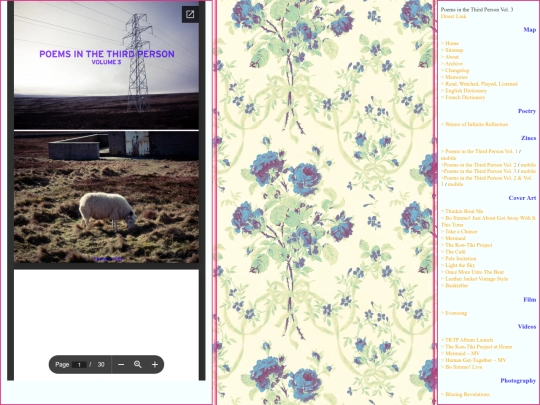This screenshot has height=405, width=540.
Task: Open mobile version of Vol. 1 zine
Action: click(x=448, y=158)
